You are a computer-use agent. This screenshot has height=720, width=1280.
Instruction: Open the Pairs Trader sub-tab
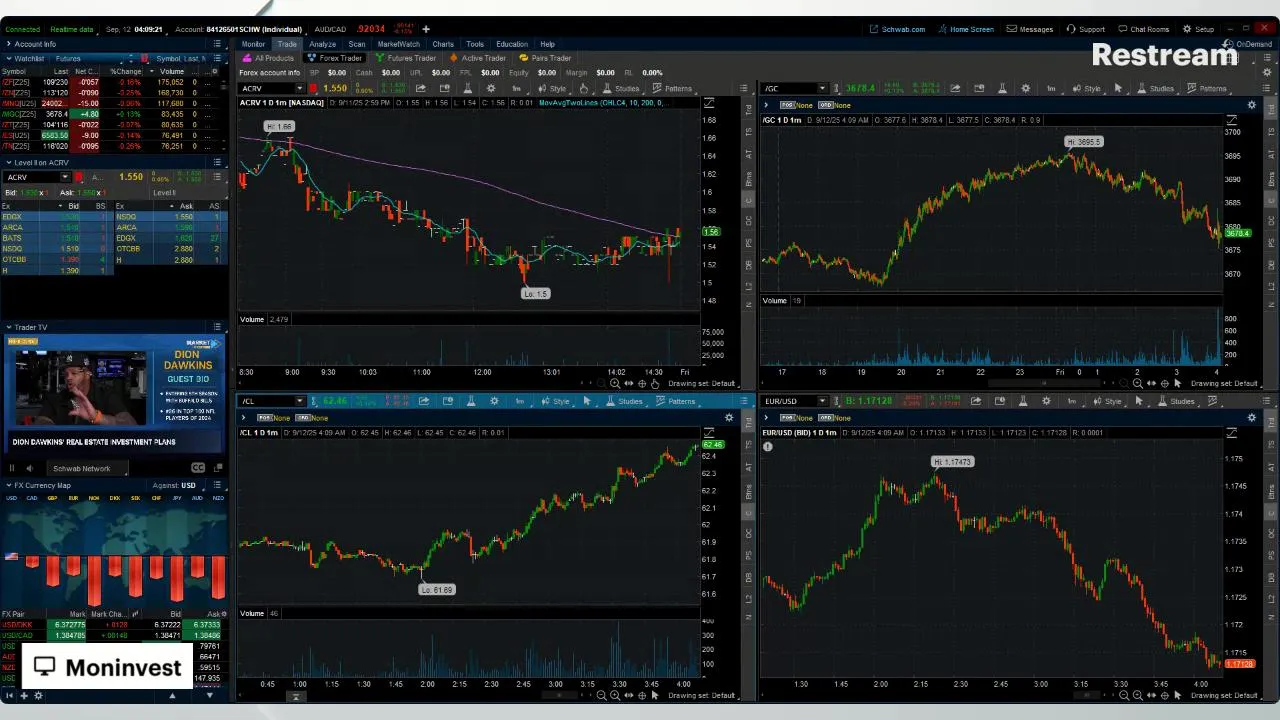tap(546, 58)
